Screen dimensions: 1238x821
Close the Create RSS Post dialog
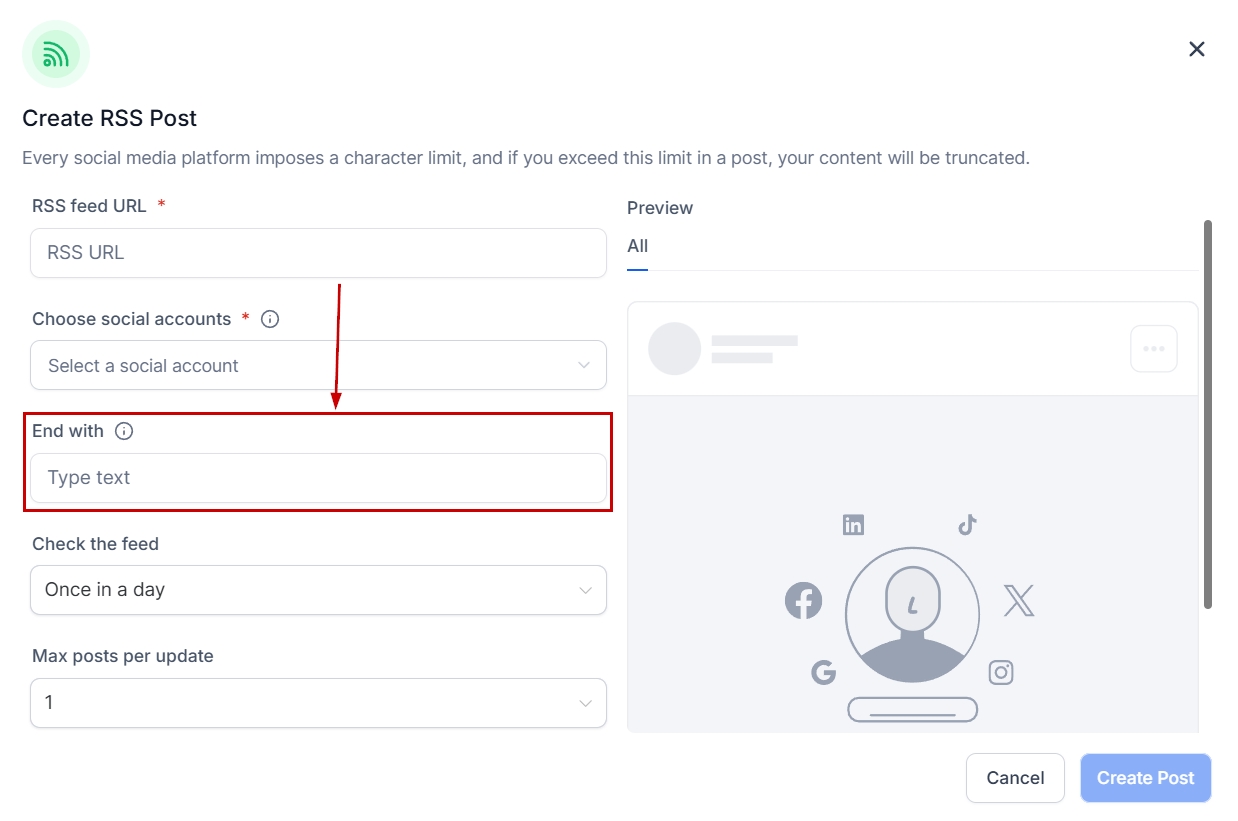tap(1196, 49)
